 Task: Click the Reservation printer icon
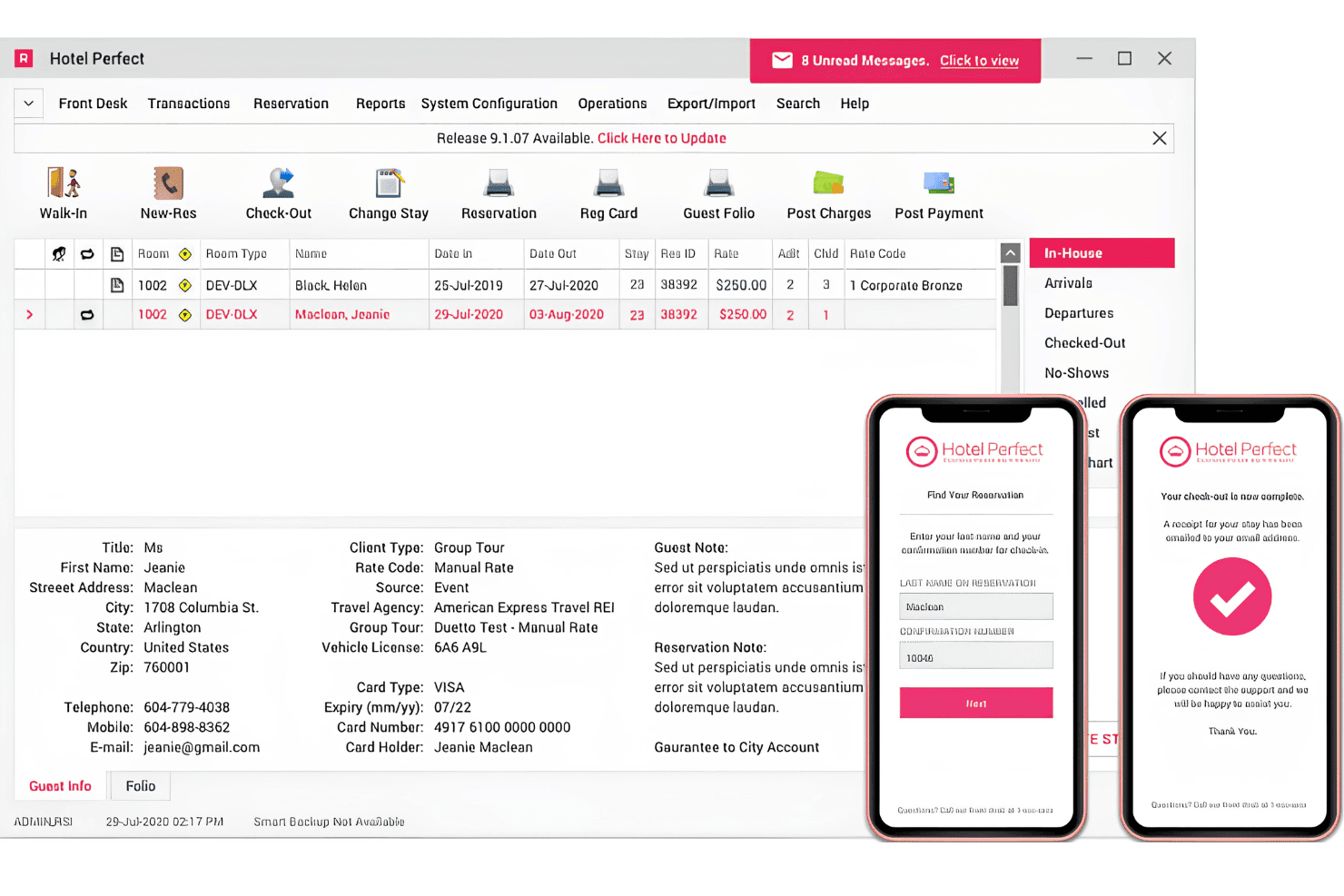point(499,182)
